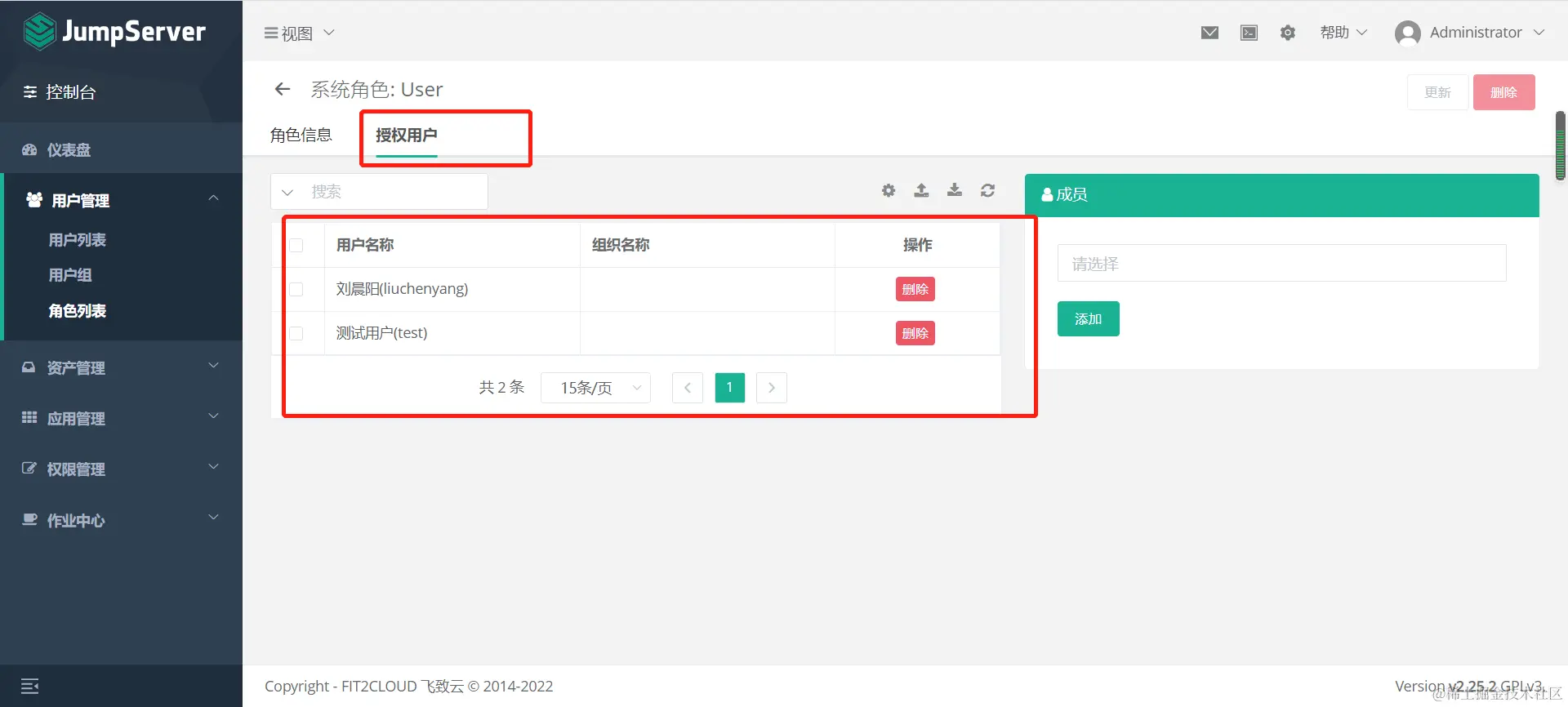Open the 请选择 member selector
The image size is (1568, 707).
tap(1281, 264)
